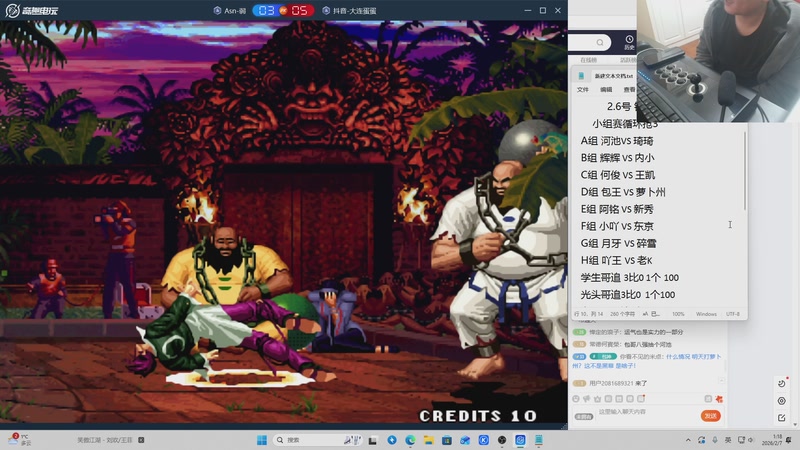The height and width of the screenshot is (450, 800).
Task: Click the line 'H组 吖王 vs 老k'
Action: point(616,260)
